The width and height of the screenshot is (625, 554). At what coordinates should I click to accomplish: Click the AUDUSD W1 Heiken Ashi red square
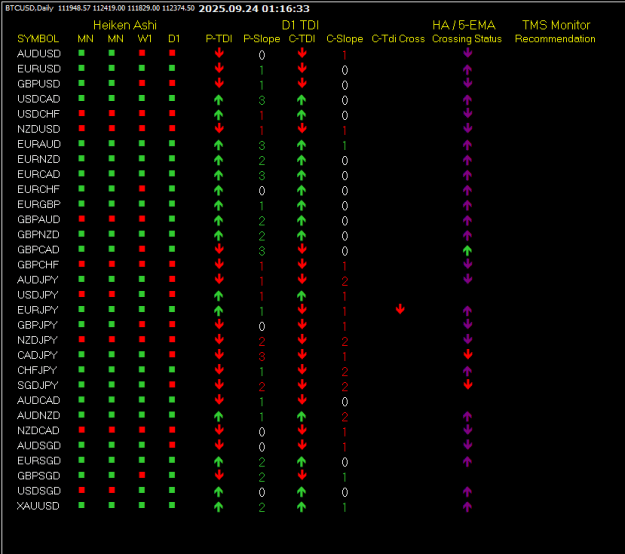pos(142,53)
